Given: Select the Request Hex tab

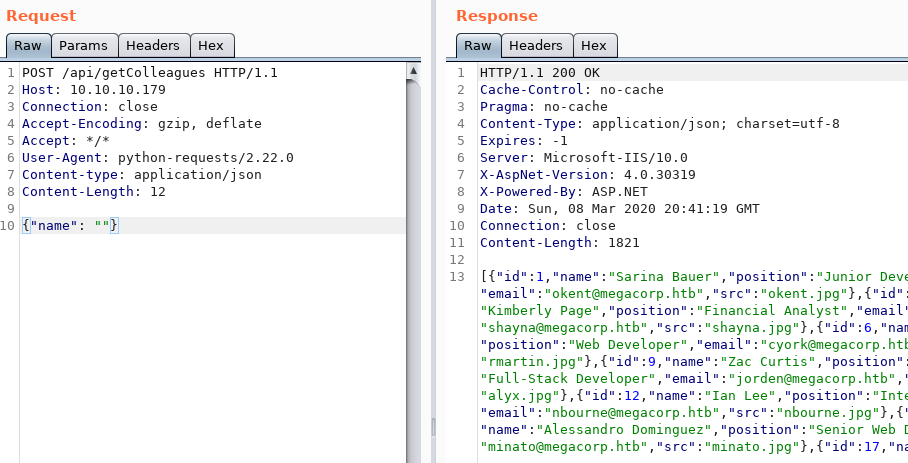Looking at the screenshot, I should coord(211,45).
